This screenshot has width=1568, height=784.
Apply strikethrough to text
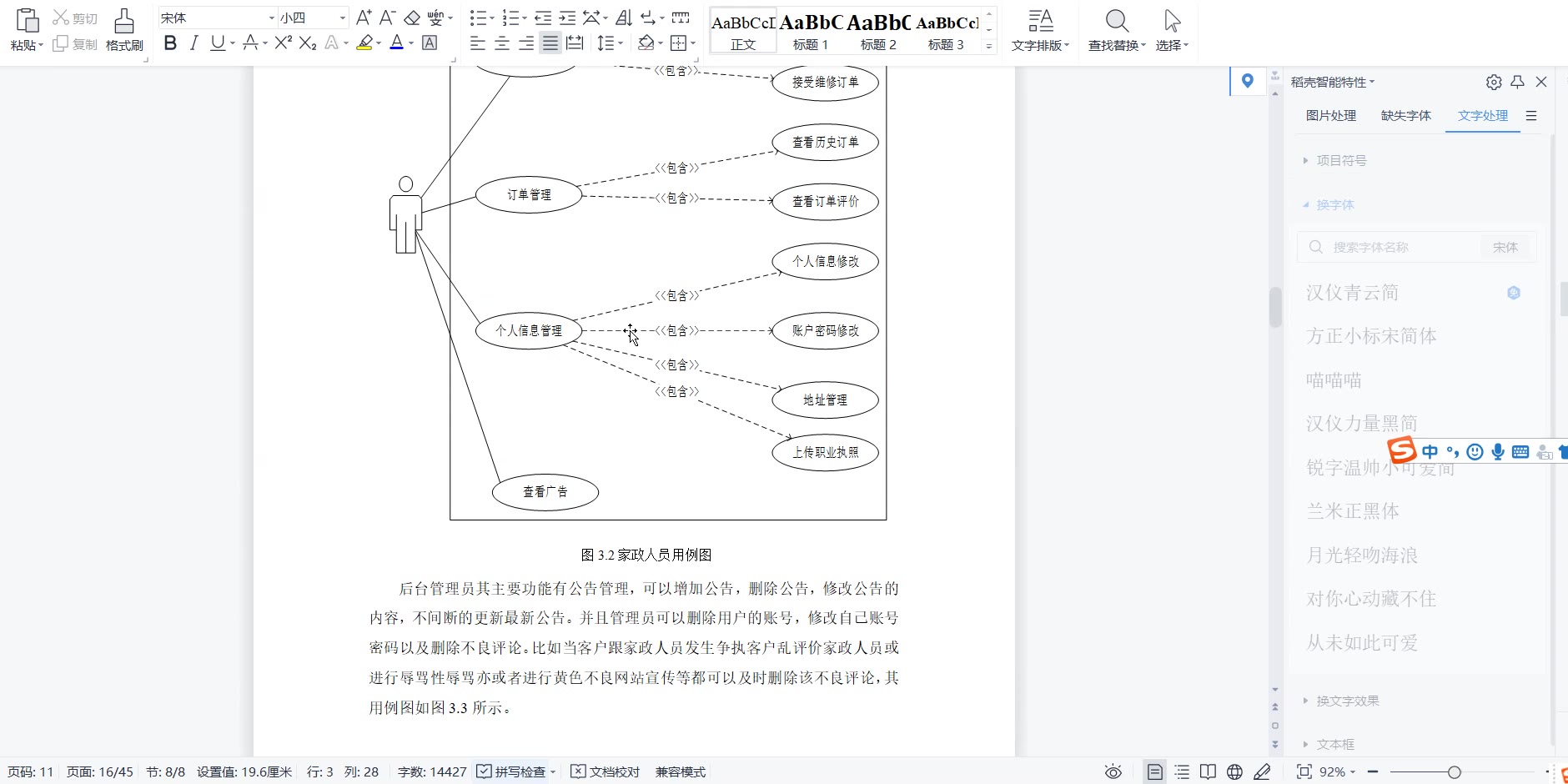[x=250, y=43]
